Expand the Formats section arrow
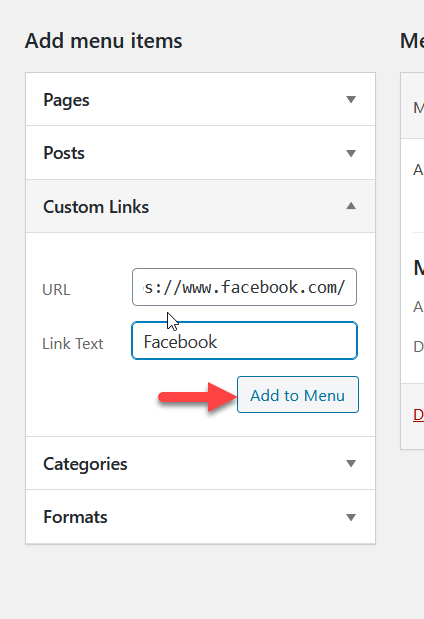Viewport: 424px width, 619px height. (x=351, y=517)
